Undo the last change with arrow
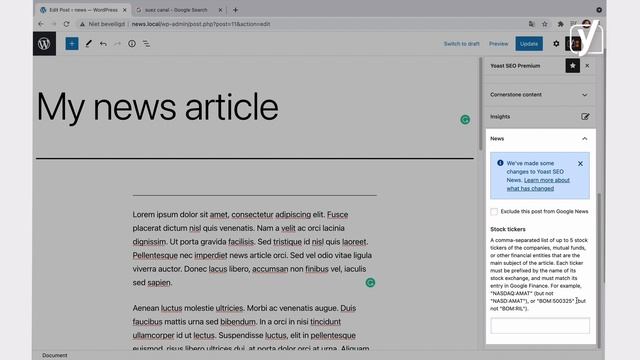Viewport: 640px width, 360px height. coord(103,44)
